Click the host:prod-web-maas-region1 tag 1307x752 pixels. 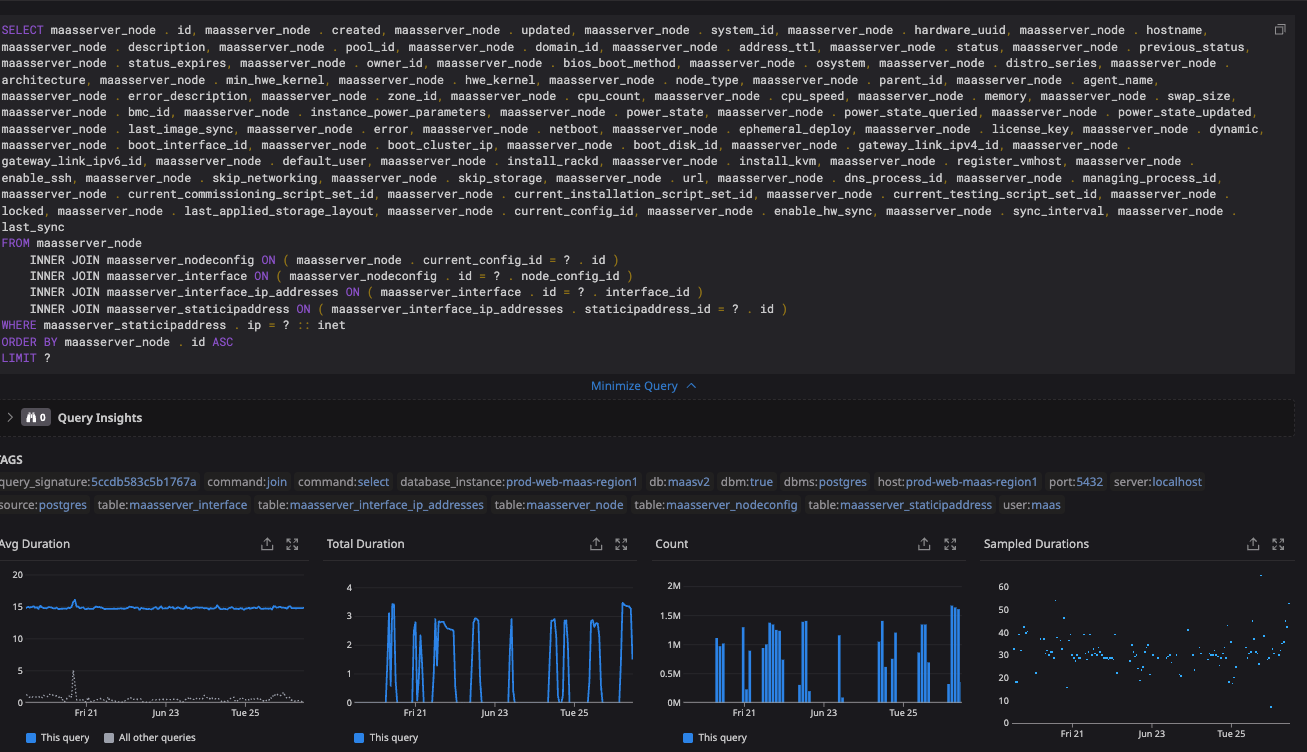pos(957,482)
